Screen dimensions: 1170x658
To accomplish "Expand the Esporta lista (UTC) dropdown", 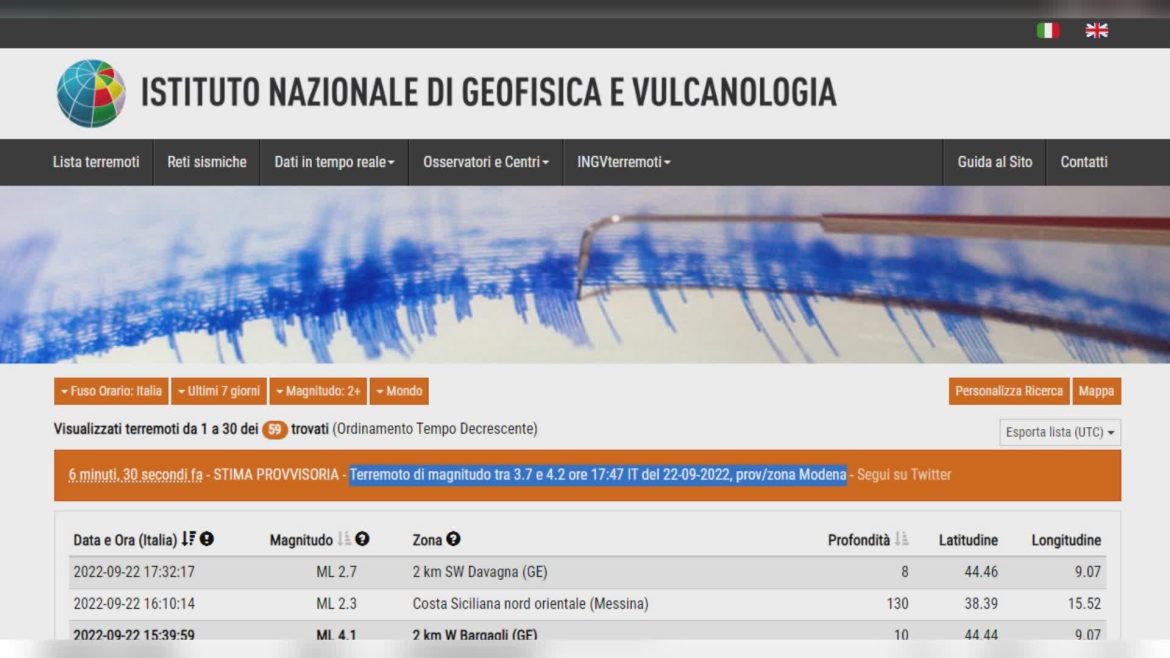I will [1060, 432].
